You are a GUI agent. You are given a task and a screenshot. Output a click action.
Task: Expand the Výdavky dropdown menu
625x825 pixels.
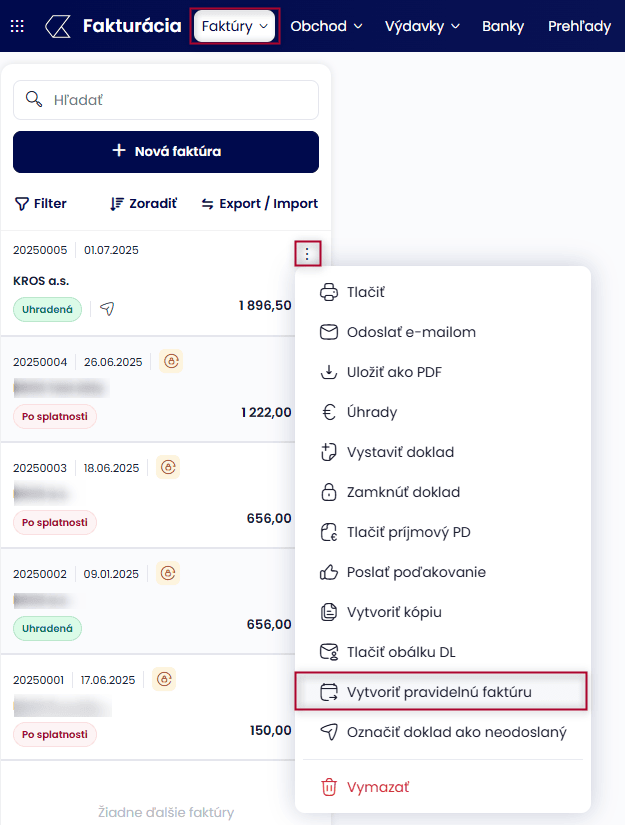tap(422, 26)
